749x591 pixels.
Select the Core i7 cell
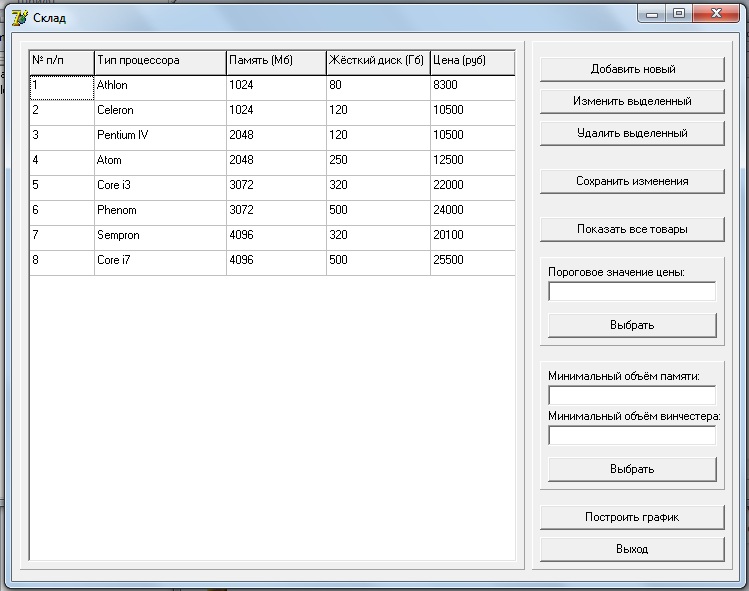160,263
